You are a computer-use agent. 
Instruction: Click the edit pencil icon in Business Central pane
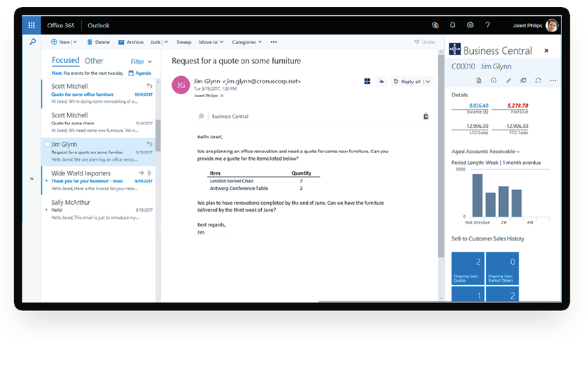(508, 80)
